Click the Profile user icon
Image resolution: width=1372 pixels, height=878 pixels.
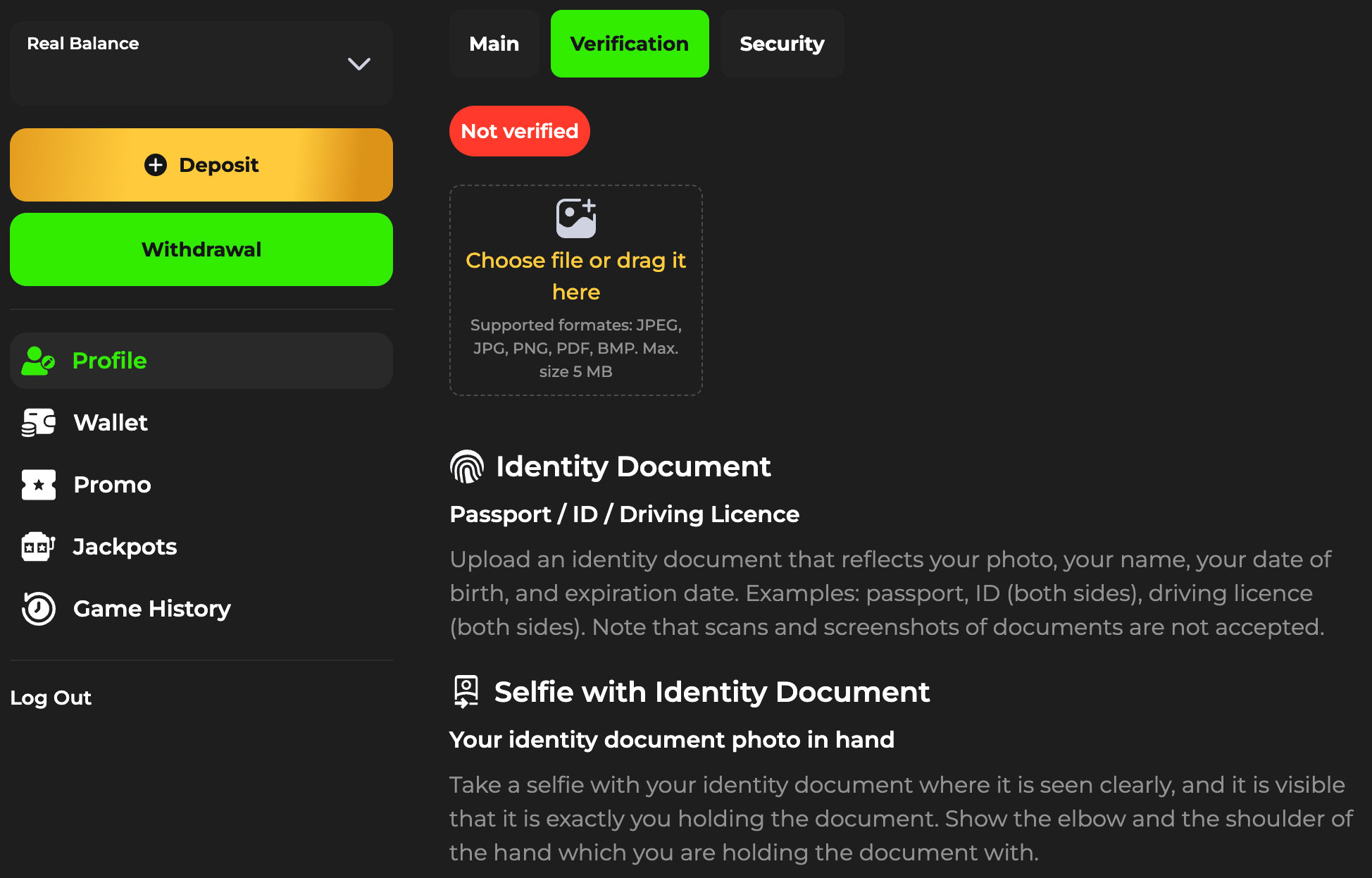[38, 361]
